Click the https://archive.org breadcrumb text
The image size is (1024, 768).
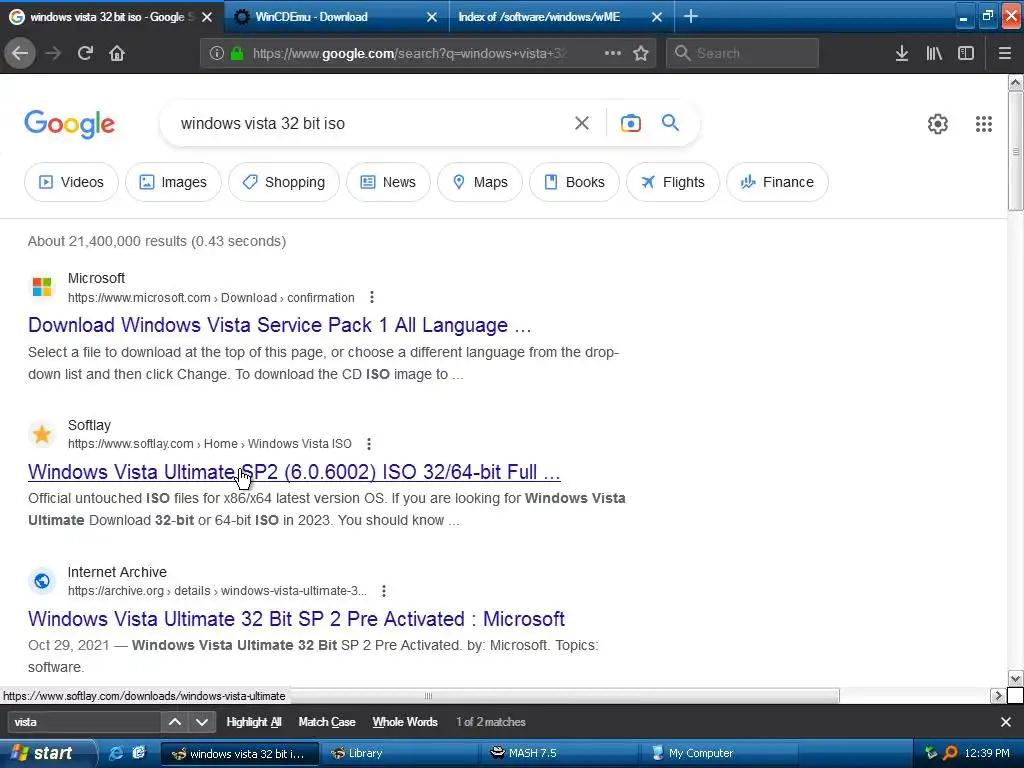[116, 590]
